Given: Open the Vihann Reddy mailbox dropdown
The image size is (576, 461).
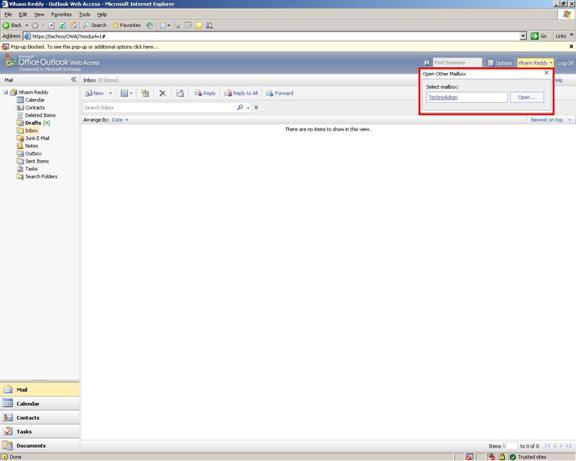Looking at the screenshot, I should click(535, 63).
